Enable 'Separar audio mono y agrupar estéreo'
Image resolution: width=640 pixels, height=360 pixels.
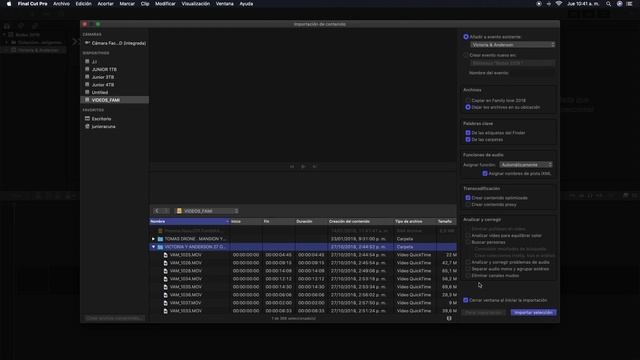[x=468, y=269]
